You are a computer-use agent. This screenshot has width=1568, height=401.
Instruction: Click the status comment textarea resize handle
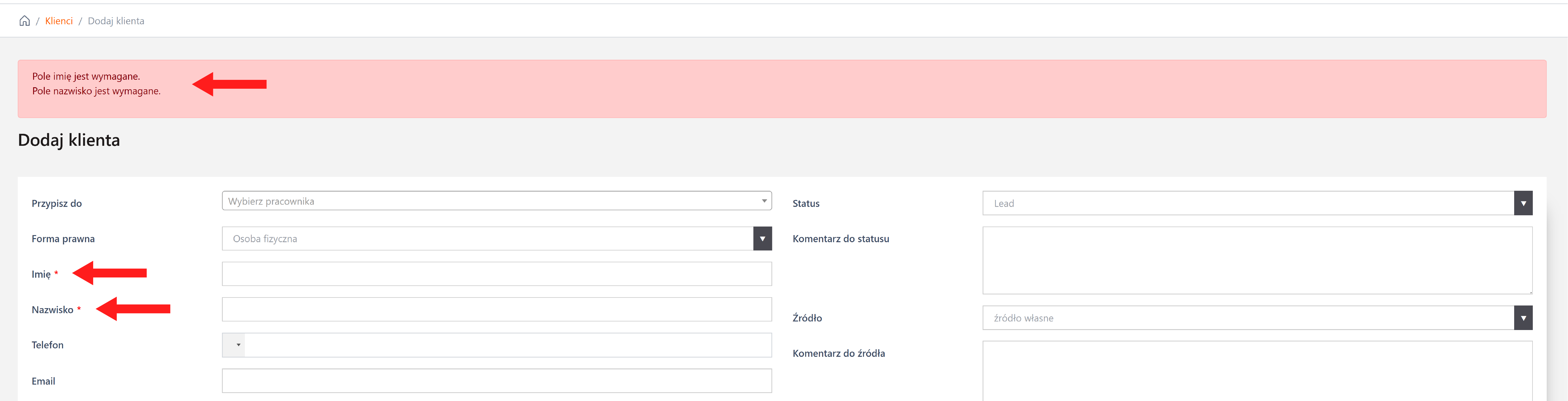[x=1530, y=292]
